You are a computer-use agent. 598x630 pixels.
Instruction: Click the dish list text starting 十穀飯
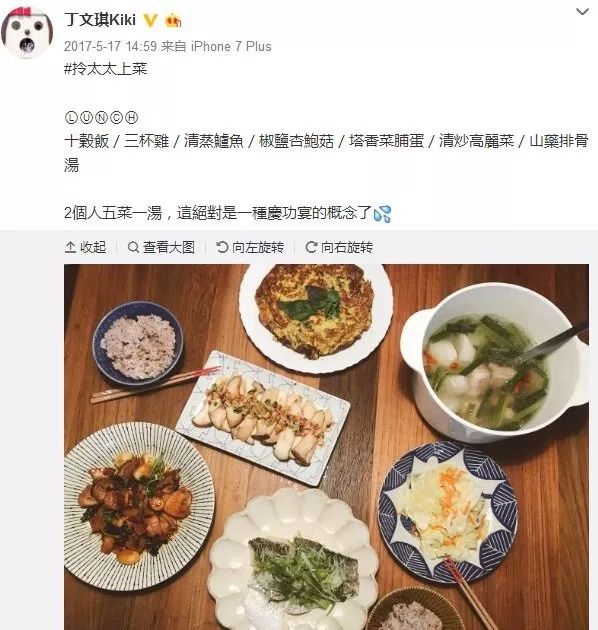click(326, 153)
